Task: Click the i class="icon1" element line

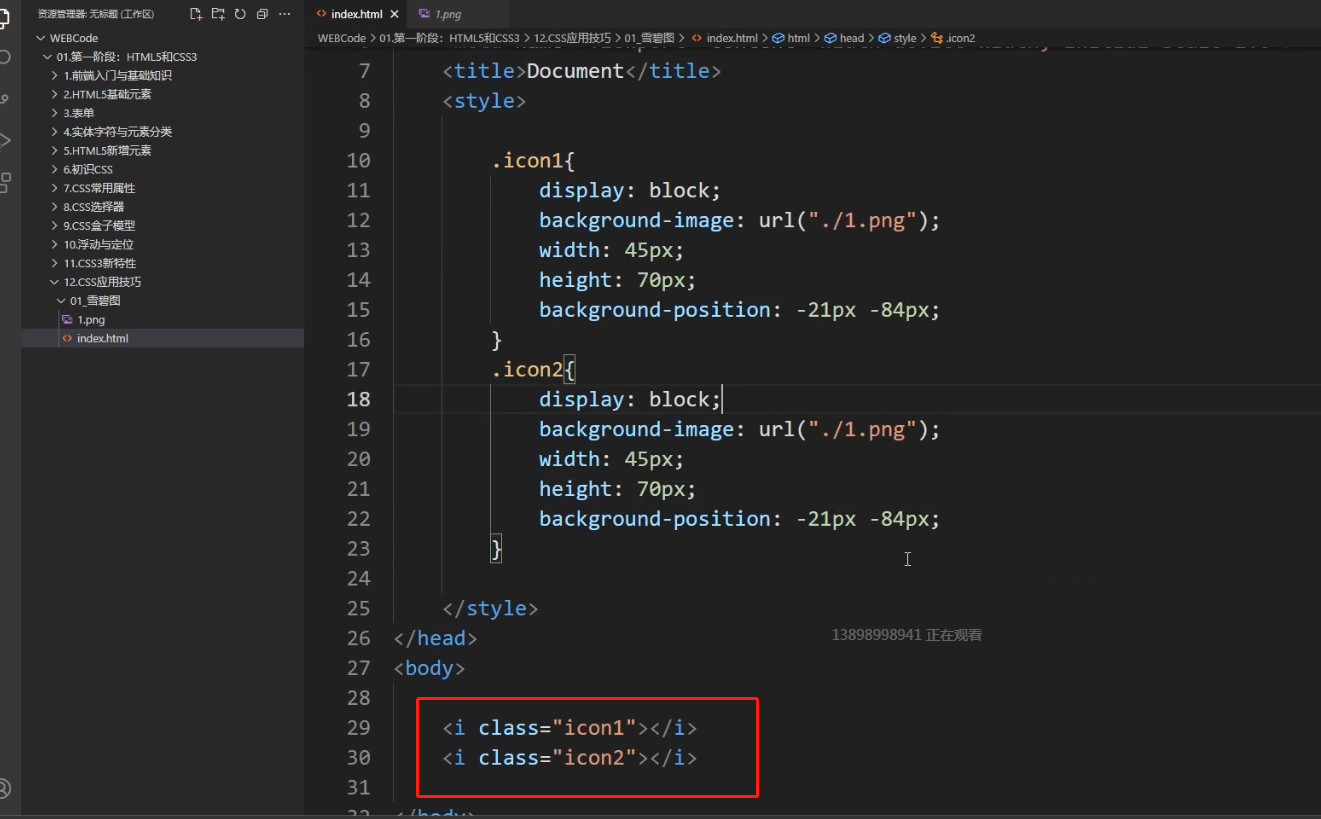Action: [x=570, y=728]
